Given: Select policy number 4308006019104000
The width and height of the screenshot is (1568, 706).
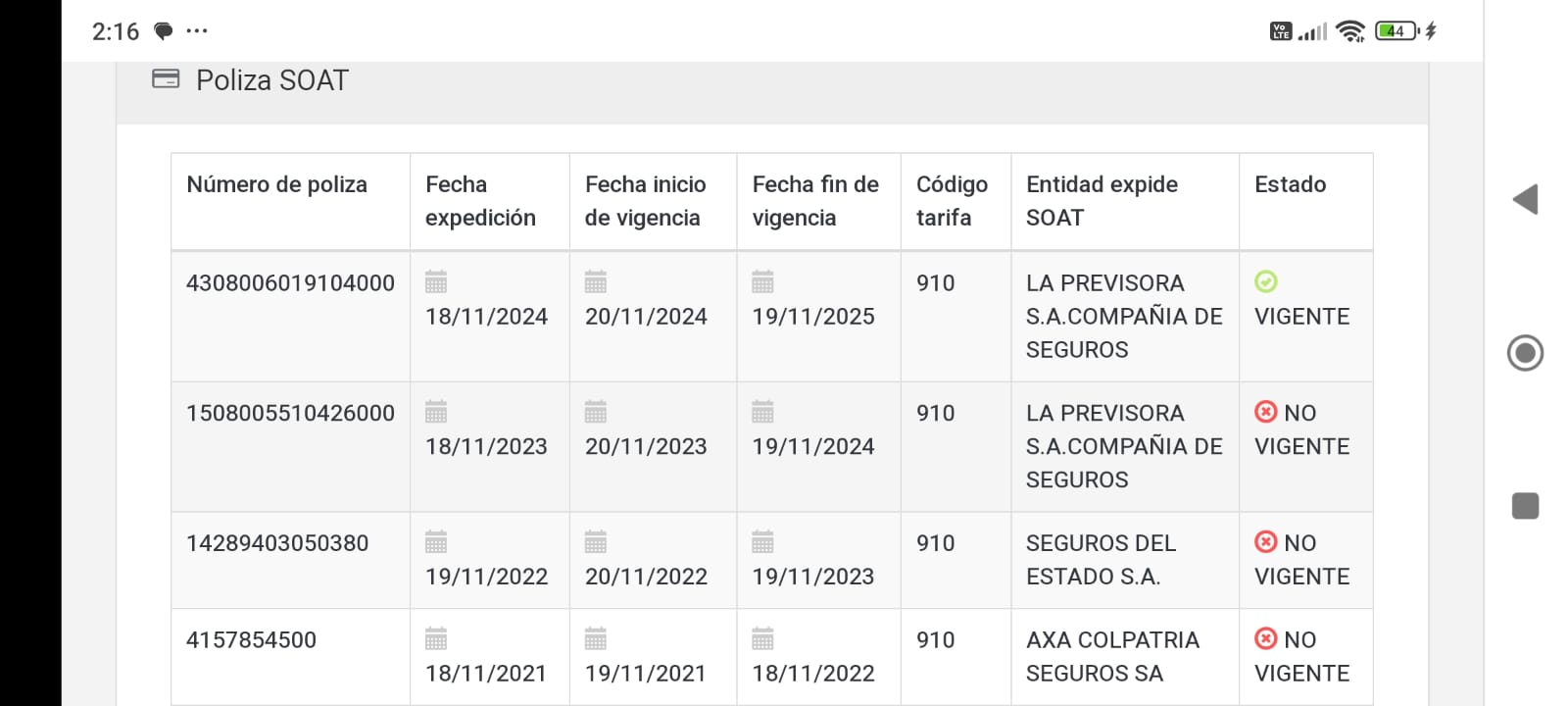Looking at the screenshot, I should [x=290, y=283].
